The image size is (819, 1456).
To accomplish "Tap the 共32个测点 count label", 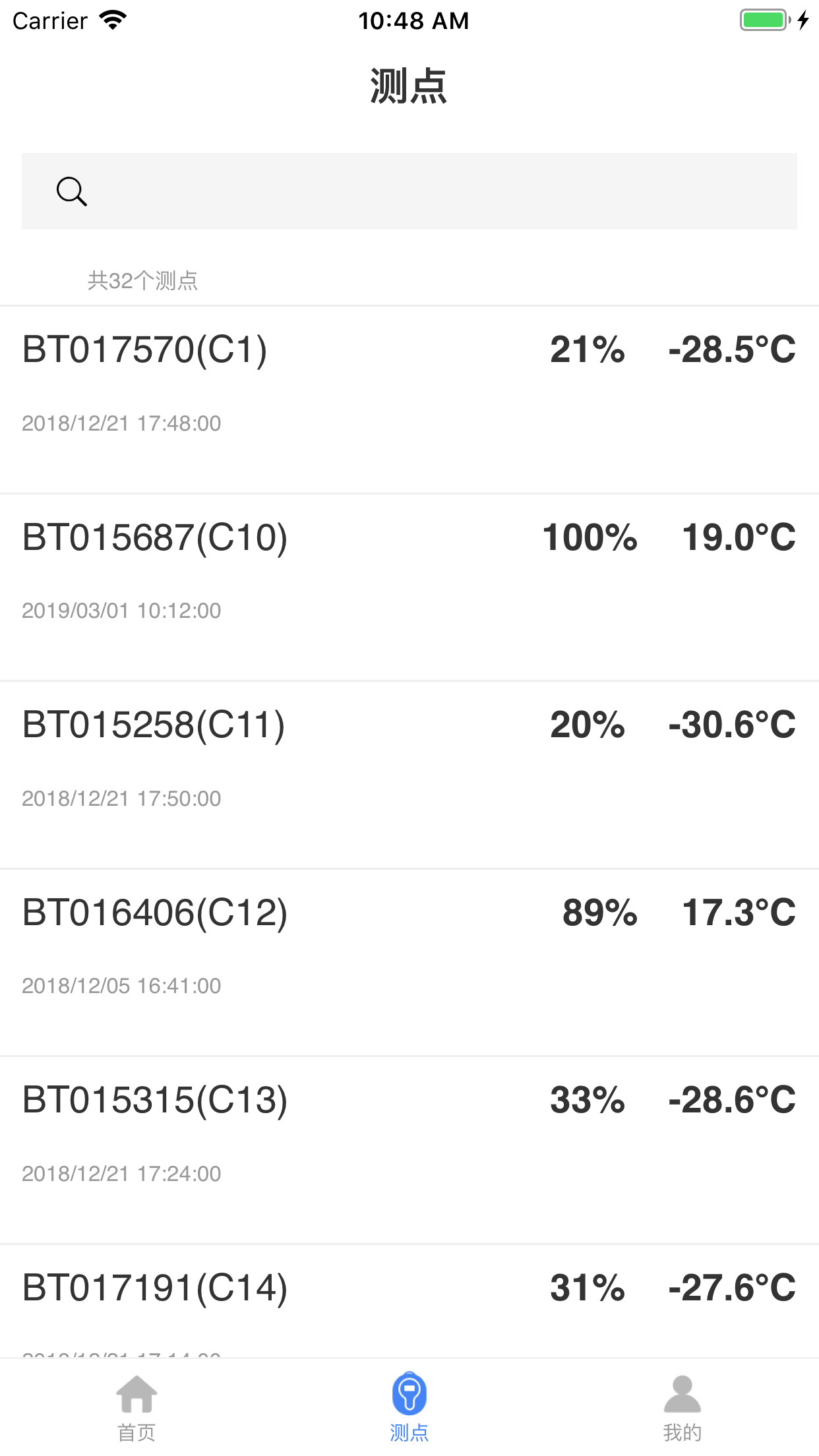I will click(x=143, y=281).
